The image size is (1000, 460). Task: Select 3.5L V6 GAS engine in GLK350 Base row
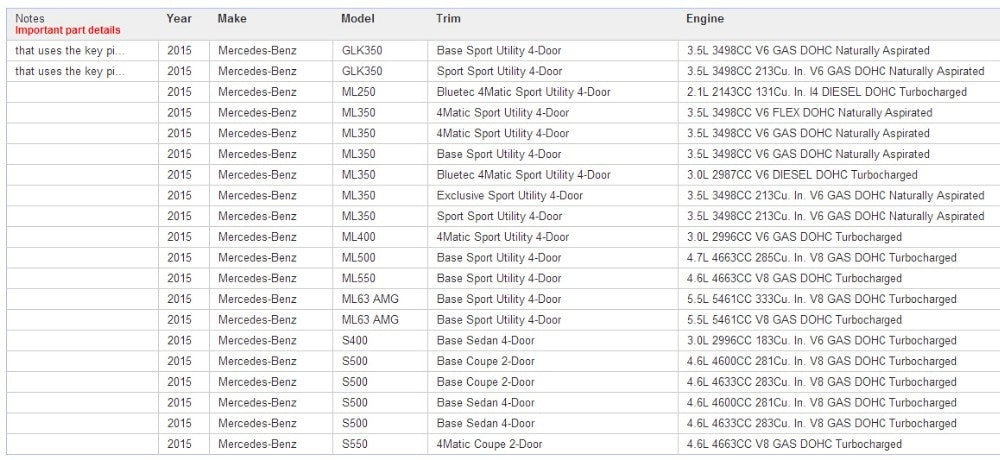coord(808,50)
